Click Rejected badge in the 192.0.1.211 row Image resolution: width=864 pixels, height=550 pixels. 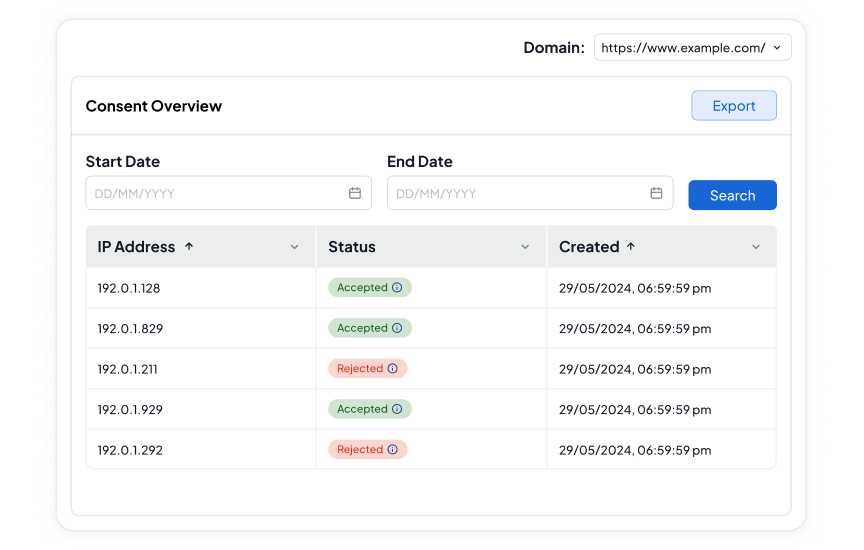368,368
